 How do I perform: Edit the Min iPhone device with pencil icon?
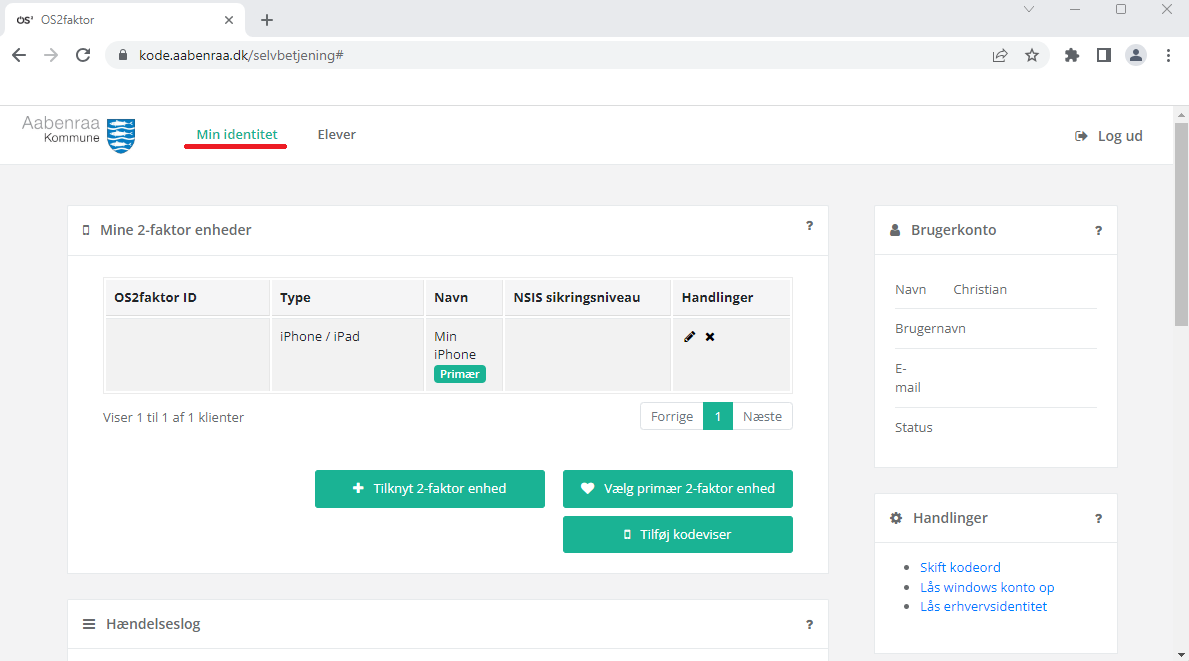pos(689,337)
